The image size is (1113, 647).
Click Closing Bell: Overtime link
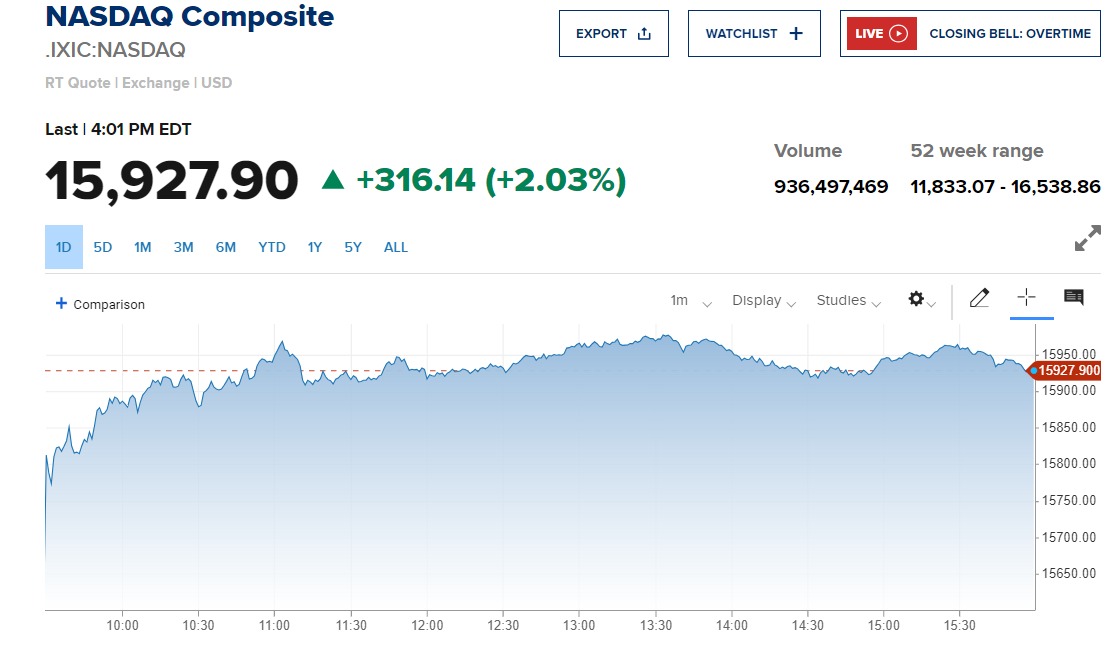point(1010,34)
